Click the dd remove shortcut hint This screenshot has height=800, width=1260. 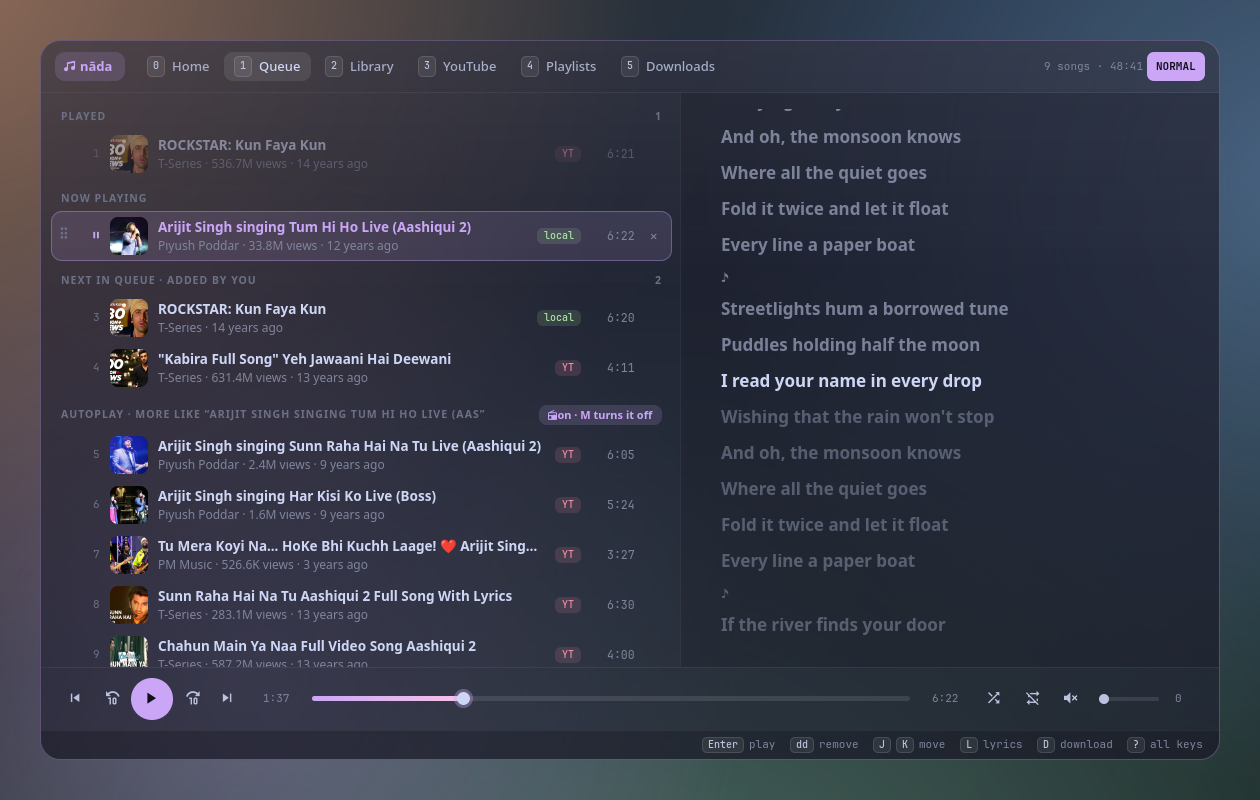824,744
